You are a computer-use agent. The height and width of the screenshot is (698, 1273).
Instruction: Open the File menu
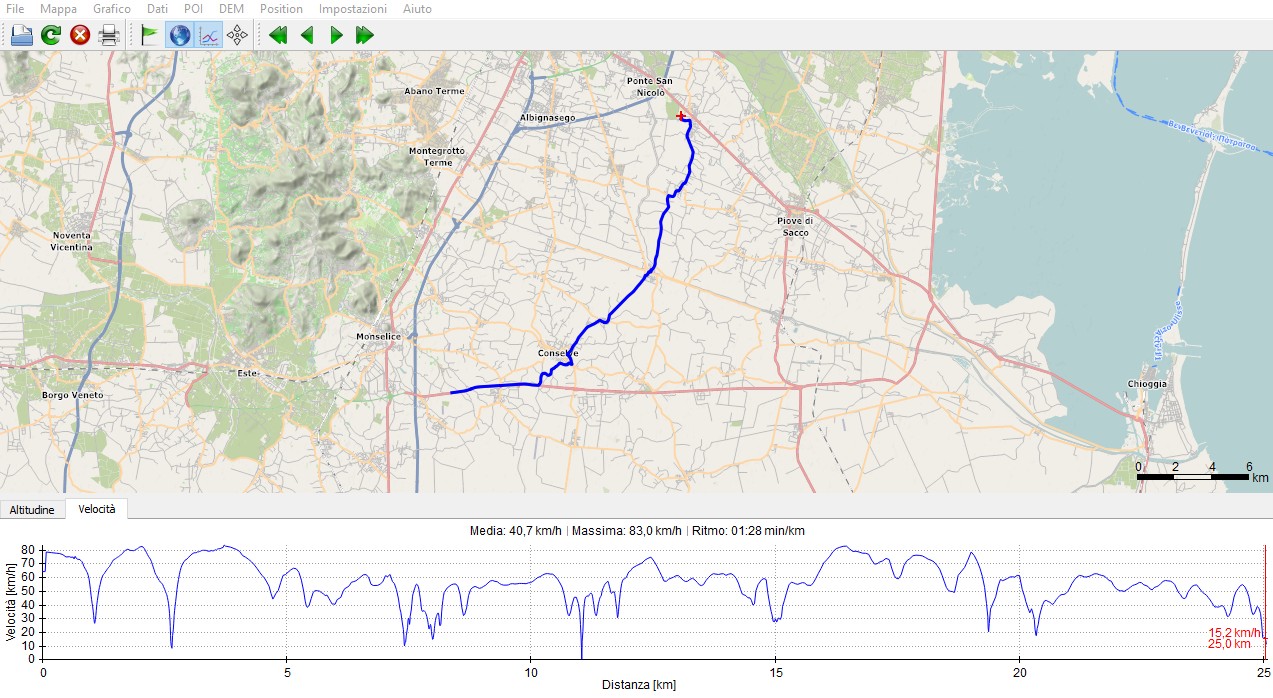(x=15, y=9)
